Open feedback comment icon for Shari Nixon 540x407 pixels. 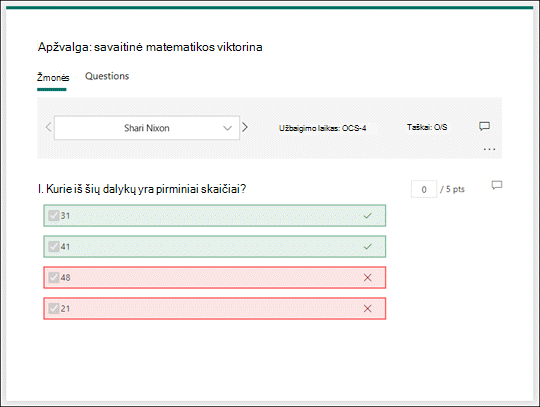pyautogui.click(x=484, y=126)
